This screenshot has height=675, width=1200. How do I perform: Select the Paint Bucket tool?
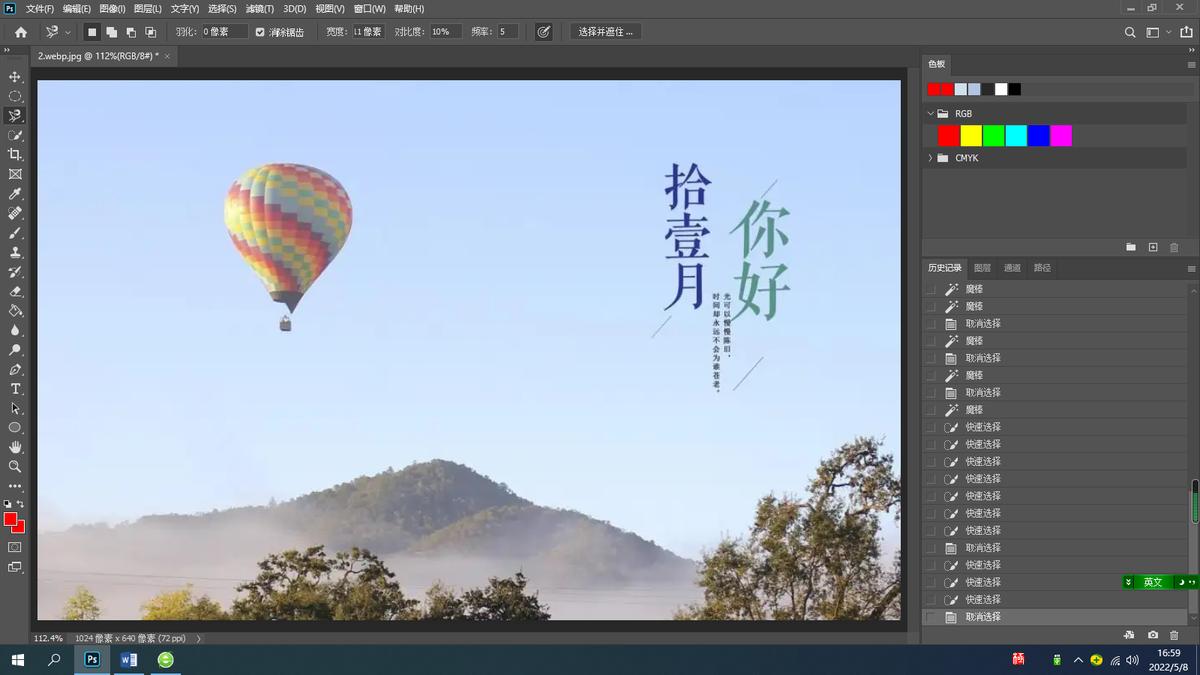(x=15, y=311)
